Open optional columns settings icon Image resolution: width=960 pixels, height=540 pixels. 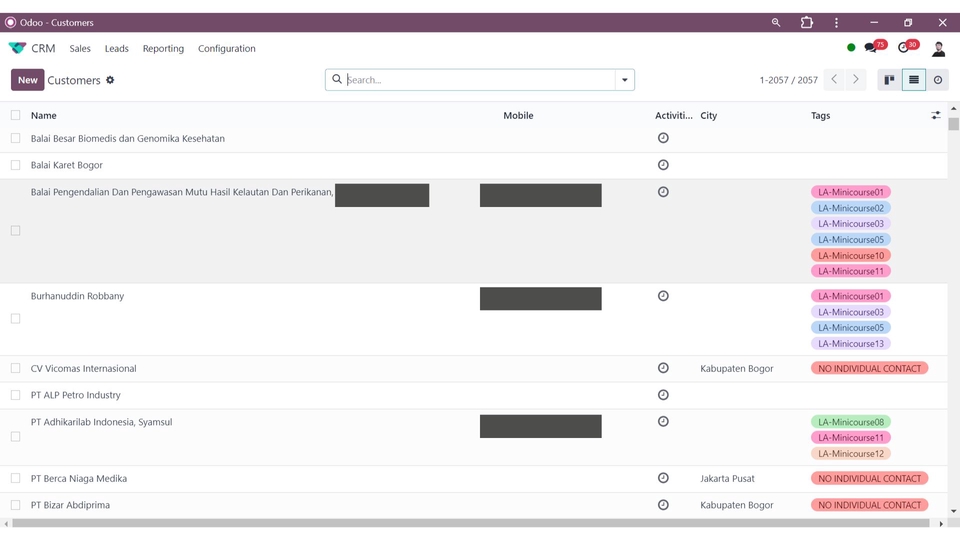coord(936,115)
